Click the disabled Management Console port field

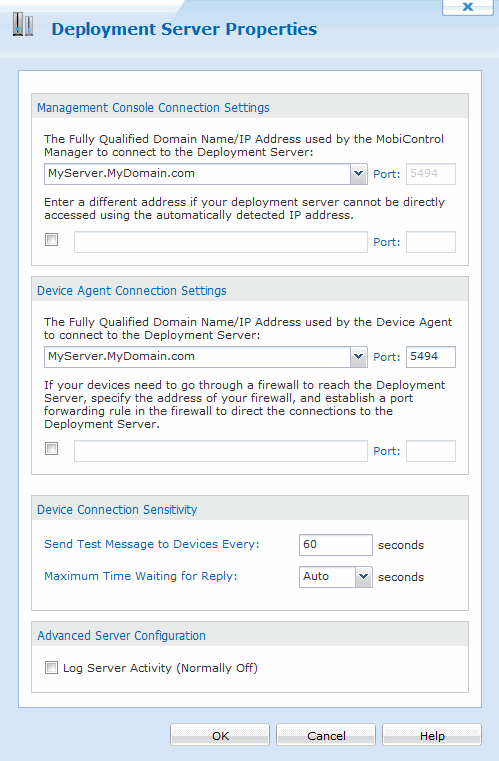431,174
